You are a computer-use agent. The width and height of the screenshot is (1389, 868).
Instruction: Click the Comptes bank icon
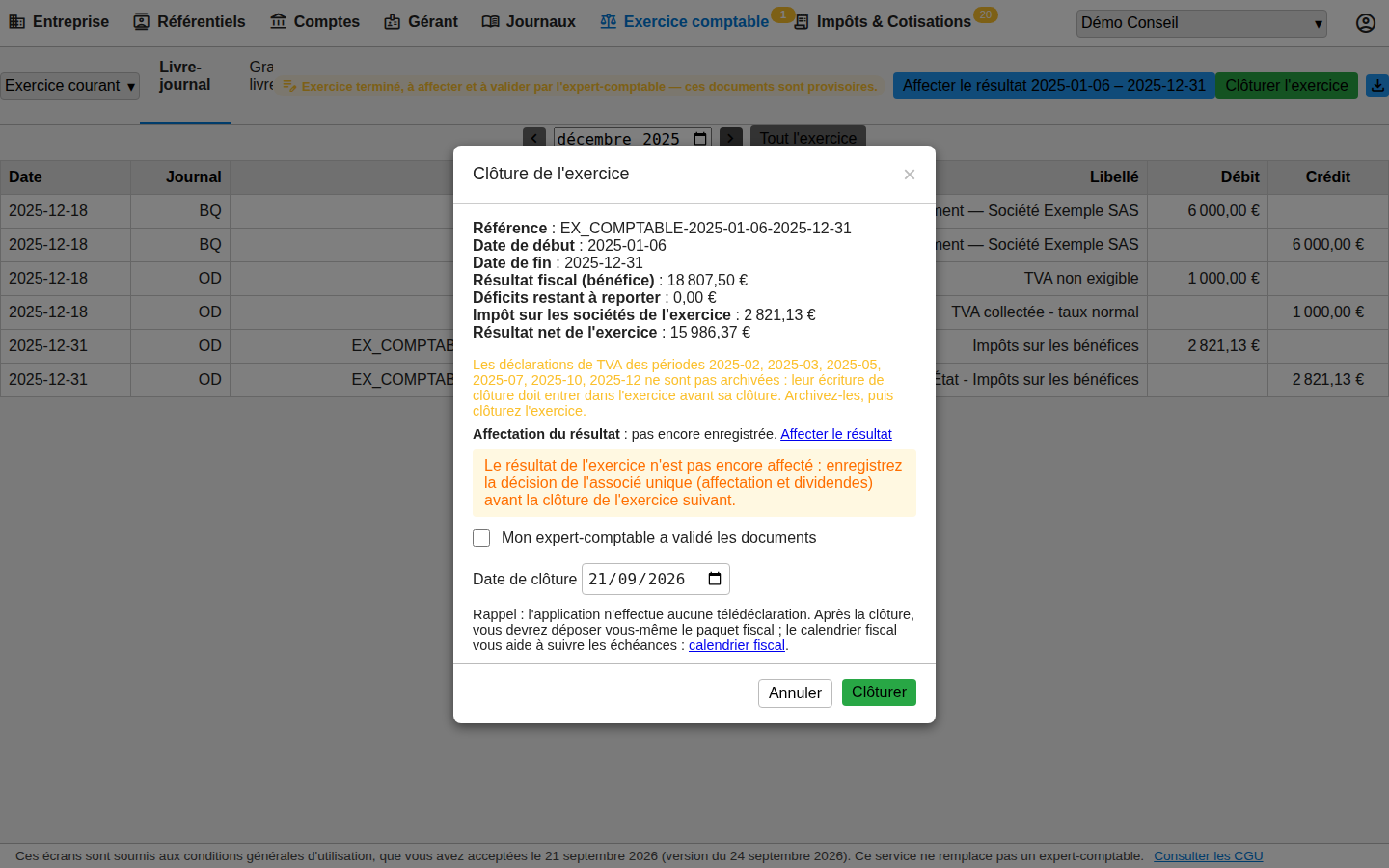[279, 21]
